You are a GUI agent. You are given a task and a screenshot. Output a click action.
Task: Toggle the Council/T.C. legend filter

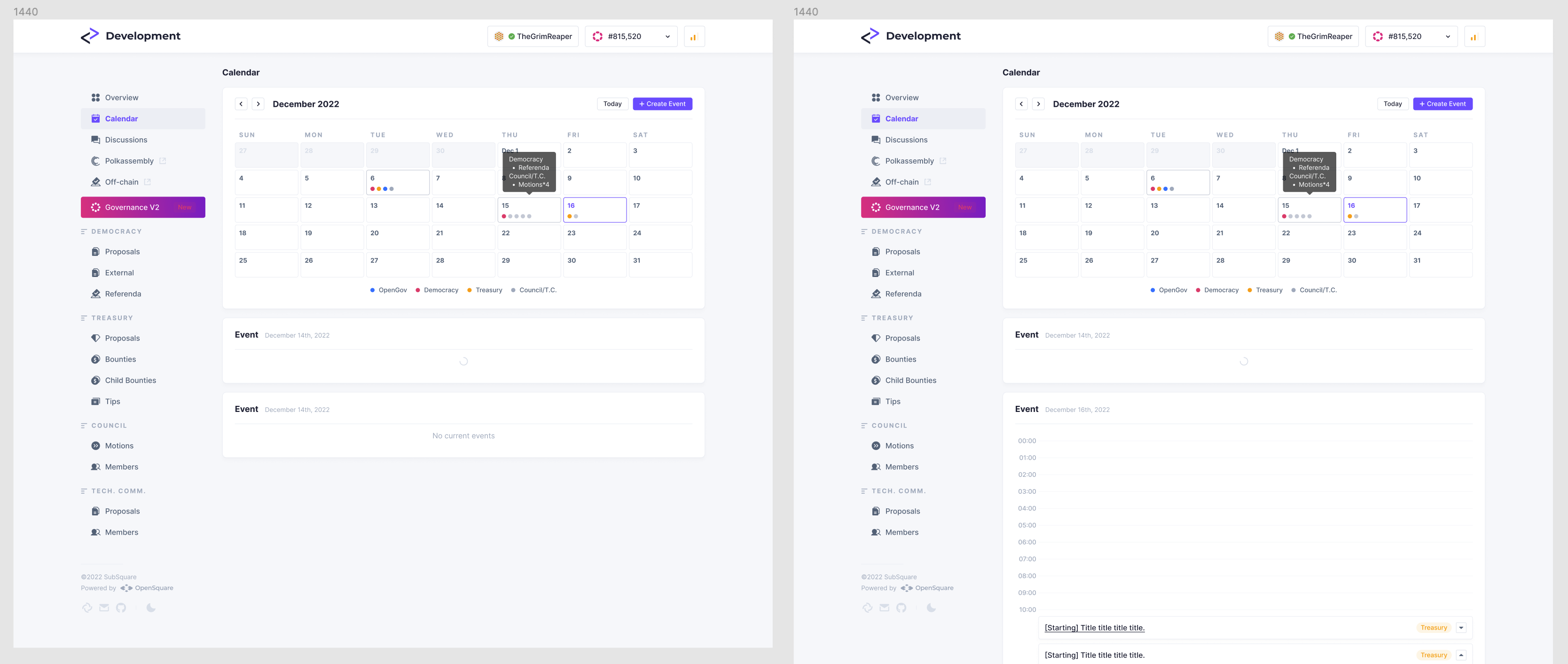tap(534, 290)
